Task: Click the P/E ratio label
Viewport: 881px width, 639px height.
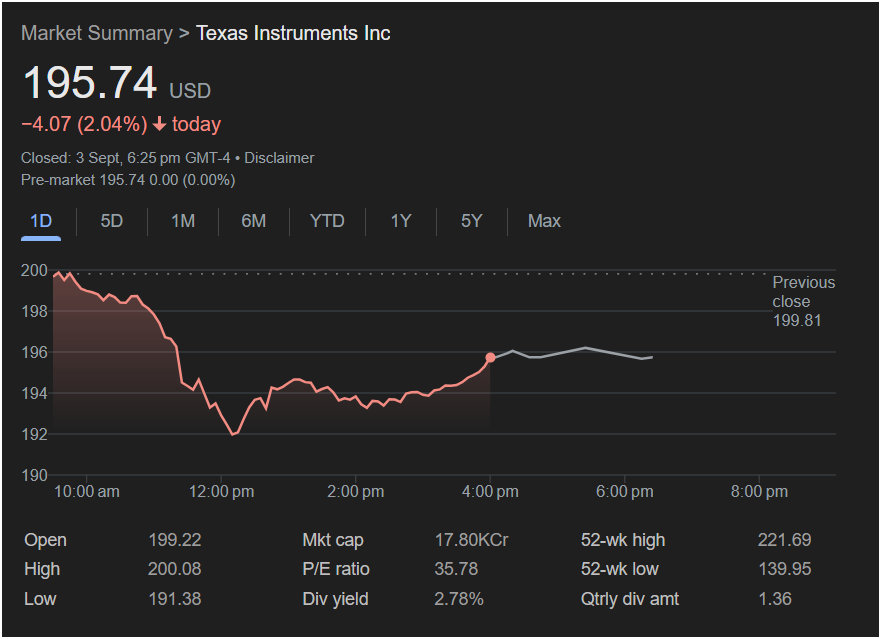Action: (336, 569)
